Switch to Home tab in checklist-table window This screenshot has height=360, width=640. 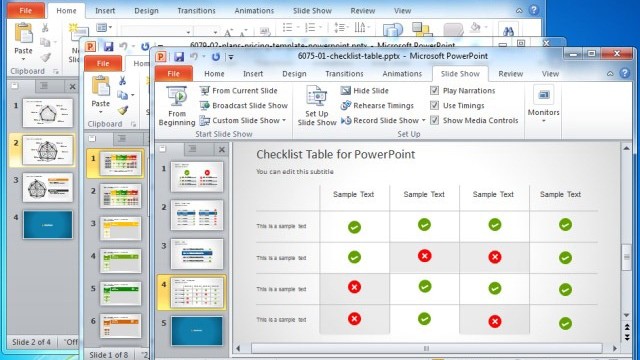[214, 73]
